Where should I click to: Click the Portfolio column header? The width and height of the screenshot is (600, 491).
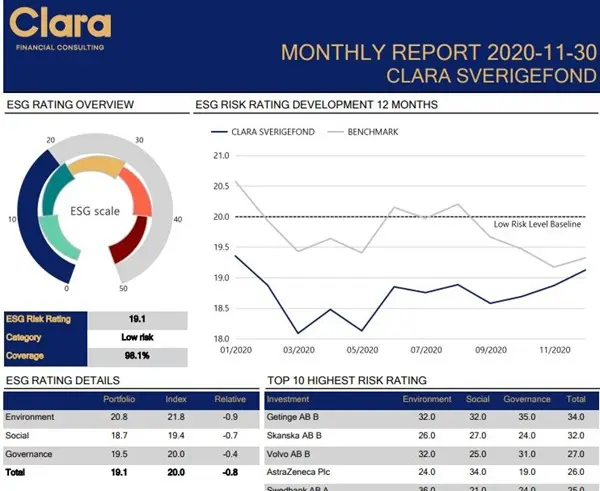tap(119, 399)
